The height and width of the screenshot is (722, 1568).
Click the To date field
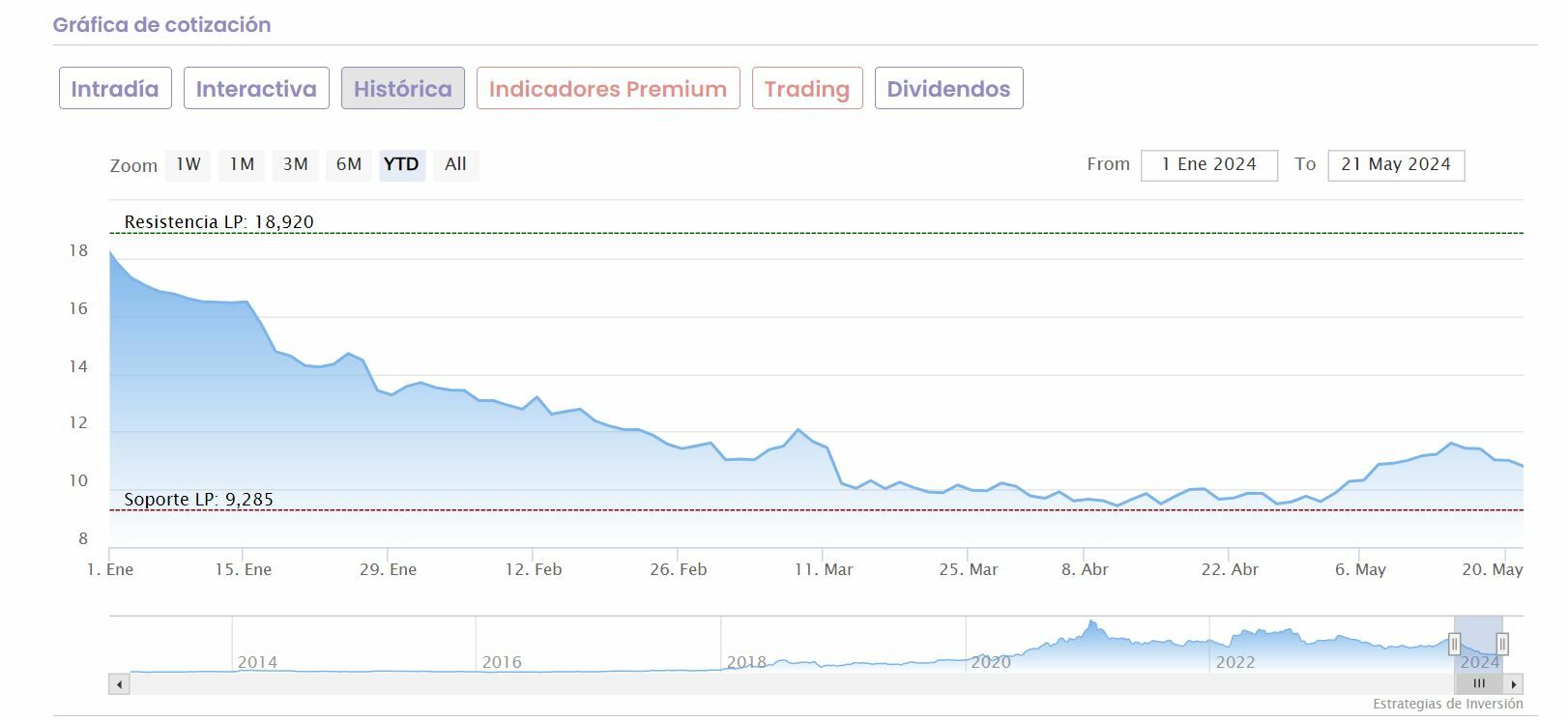click(1396, 165)
